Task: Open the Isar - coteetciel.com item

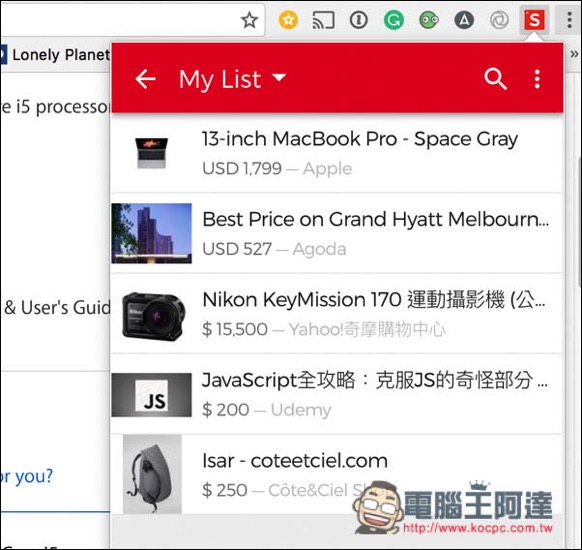Action: click(295, 461)
